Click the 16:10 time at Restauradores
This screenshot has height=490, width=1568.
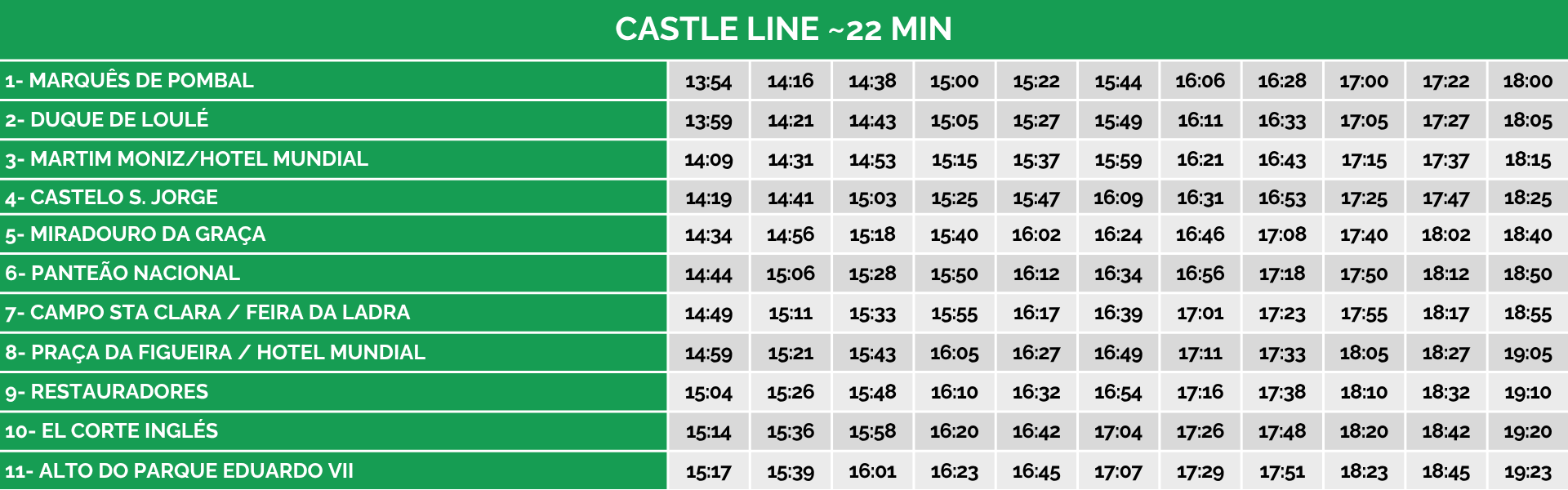(954, 393)
